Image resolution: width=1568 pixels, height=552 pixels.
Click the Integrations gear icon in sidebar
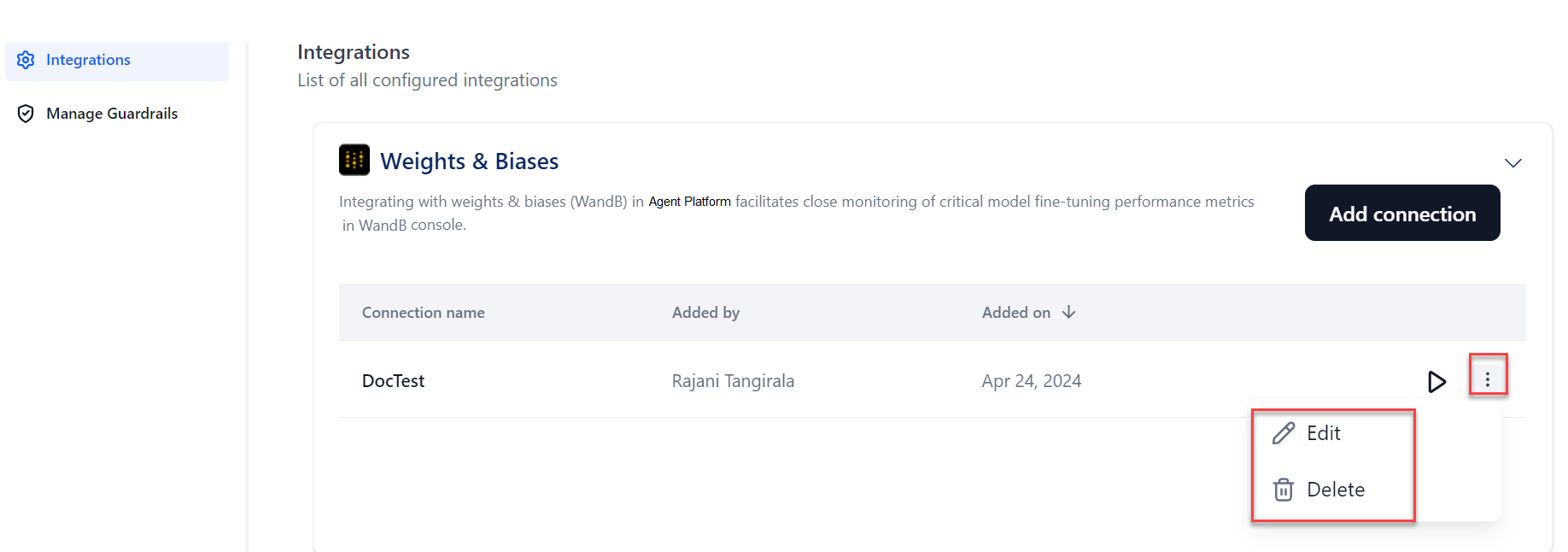coord(26,60)
